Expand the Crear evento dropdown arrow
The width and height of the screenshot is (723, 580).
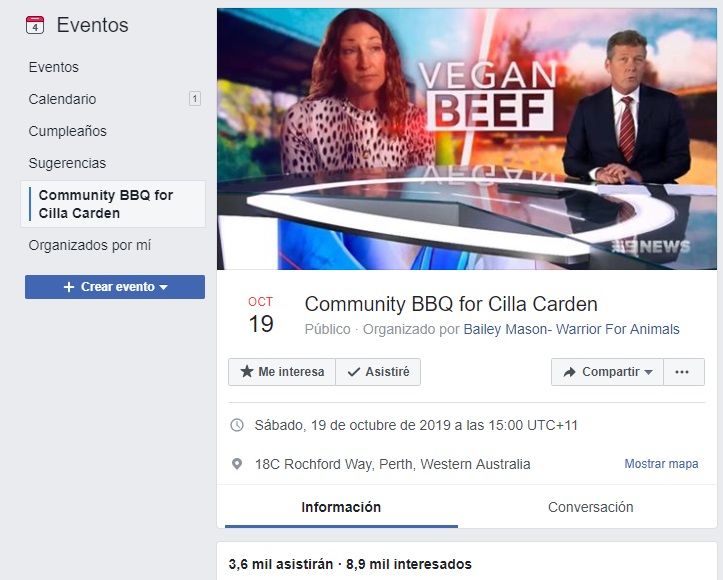pos(163,287)
